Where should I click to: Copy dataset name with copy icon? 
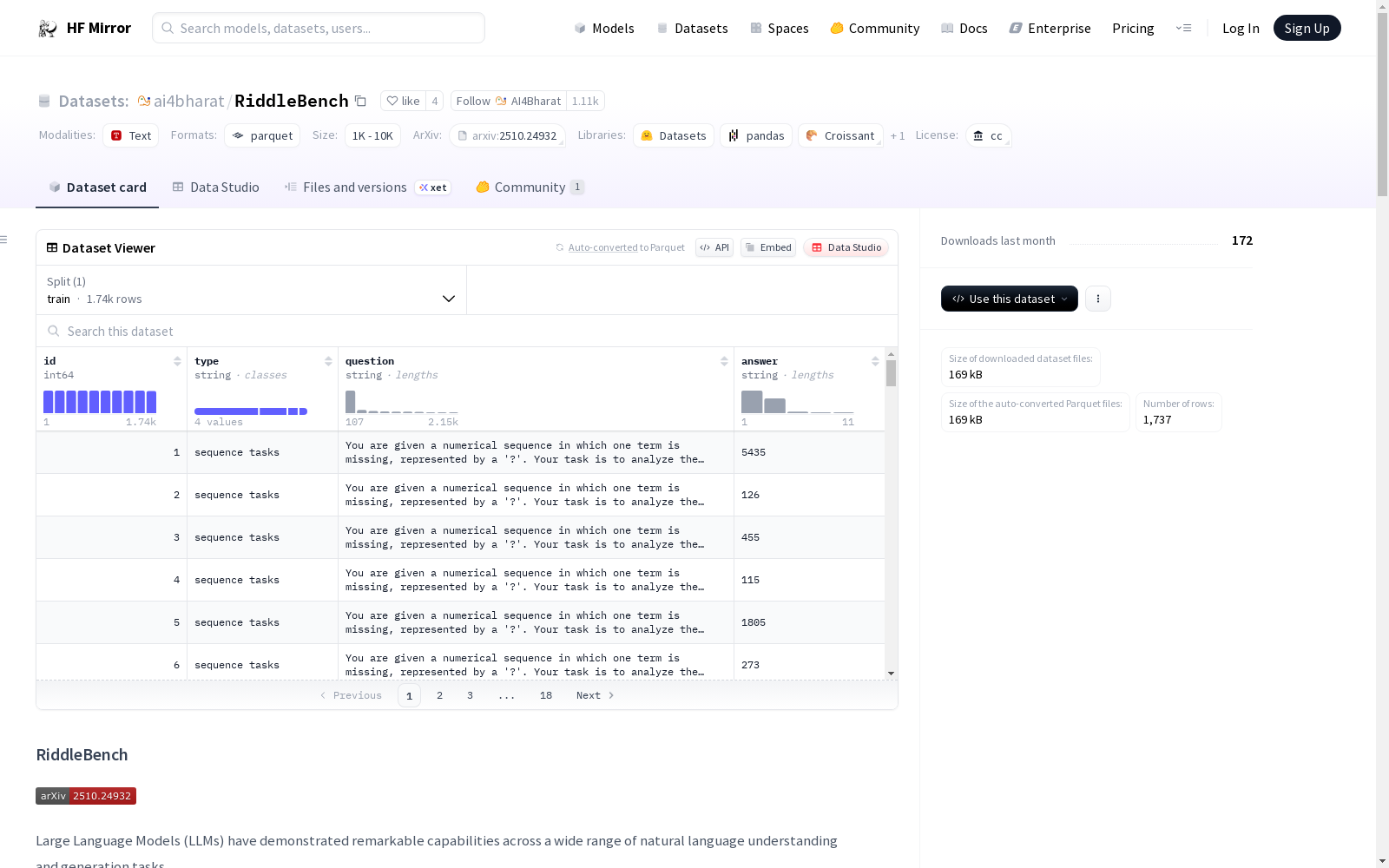tap(360, 101)
